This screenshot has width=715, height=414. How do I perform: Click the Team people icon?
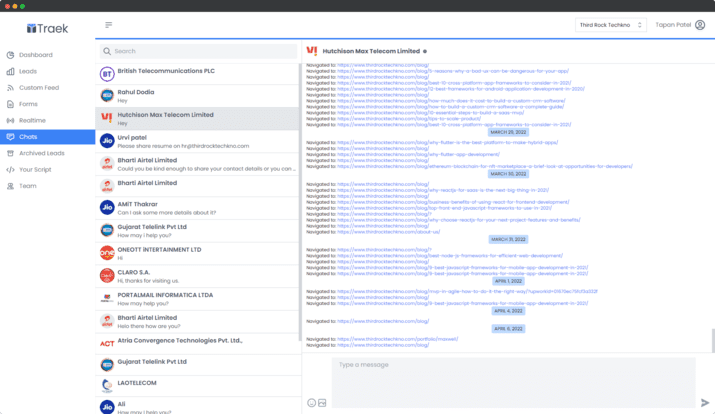point(10,186)
